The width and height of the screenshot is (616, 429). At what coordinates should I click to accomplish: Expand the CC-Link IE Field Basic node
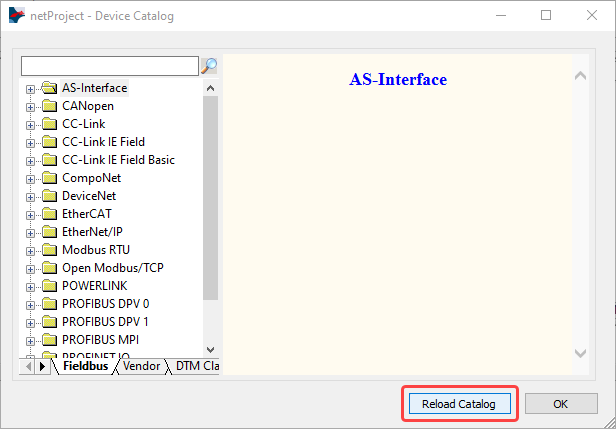[30, 161]
